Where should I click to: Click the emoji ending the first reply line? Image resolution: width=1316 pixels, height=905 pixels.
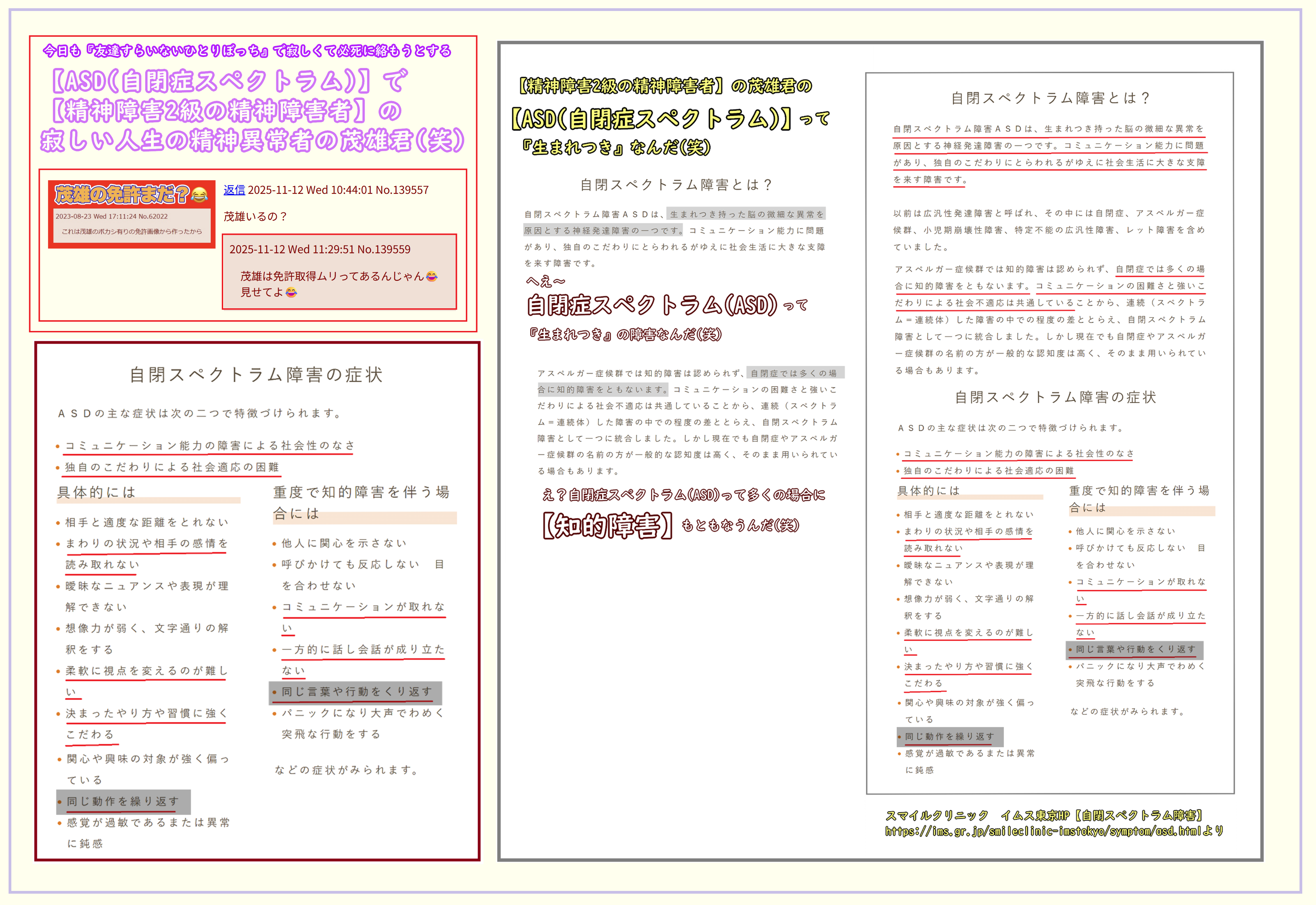point(432,277)
